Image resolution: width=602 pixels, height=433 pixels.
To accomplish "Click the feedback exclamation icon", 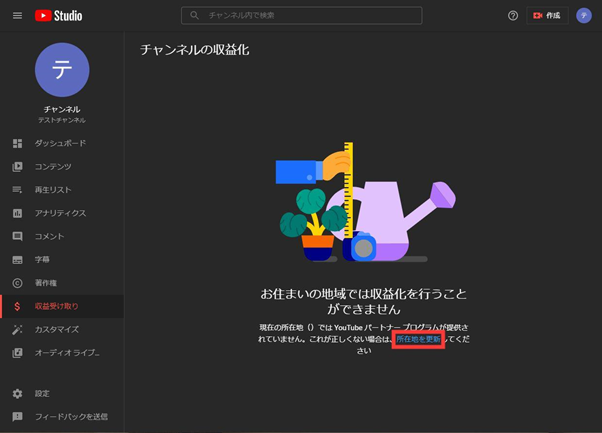I will pos(17,416).
